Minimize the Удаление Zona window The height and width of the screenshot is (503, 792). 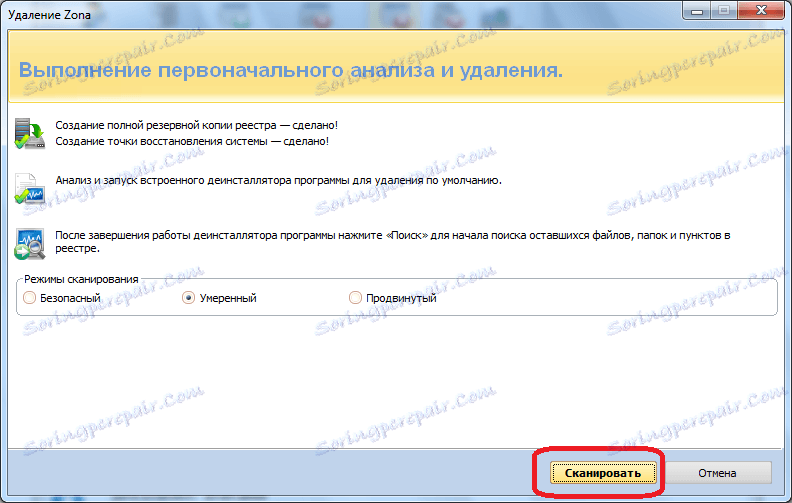click(x=697, y=11)
